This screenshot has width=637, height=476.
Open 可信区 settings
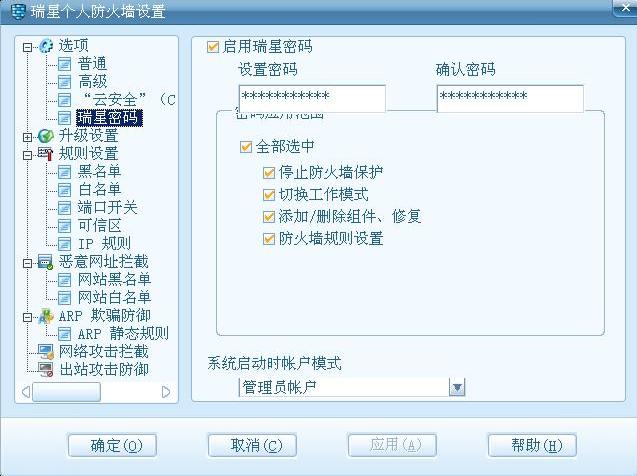(x=100, y=226)
